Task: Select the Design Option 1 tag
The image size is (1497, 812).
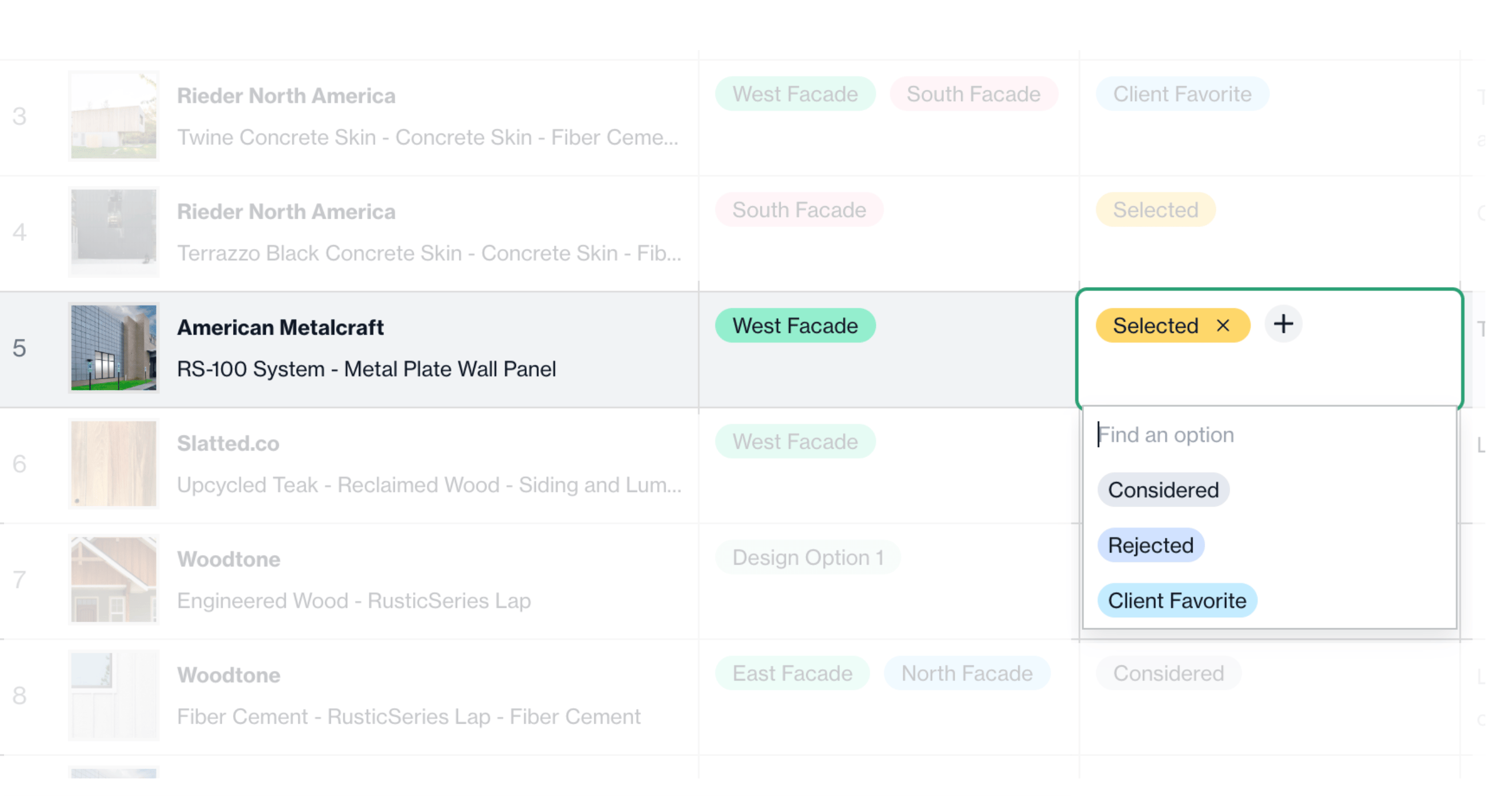Action: 808,558
